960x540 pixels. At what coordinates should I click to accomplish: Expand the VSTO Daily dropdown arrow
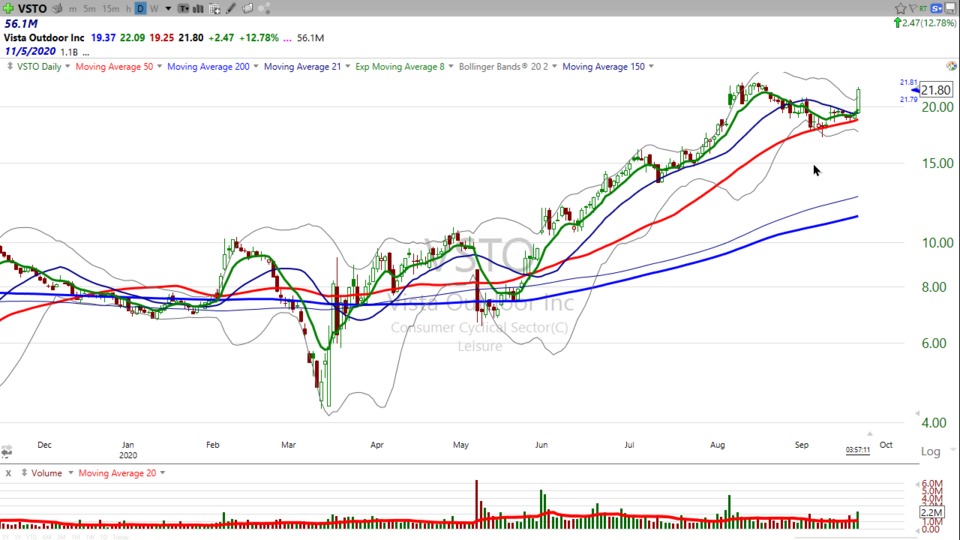pyautogui.click(x=67, y=66)
